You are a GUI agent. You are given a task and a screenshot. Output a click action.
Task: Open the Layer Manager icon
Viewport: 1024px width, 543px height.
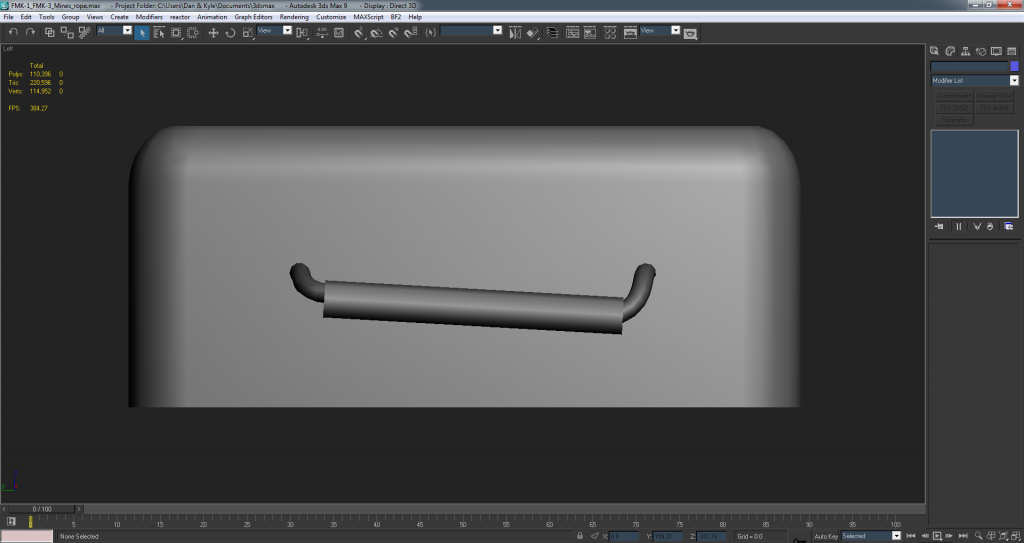pos(553,32)
